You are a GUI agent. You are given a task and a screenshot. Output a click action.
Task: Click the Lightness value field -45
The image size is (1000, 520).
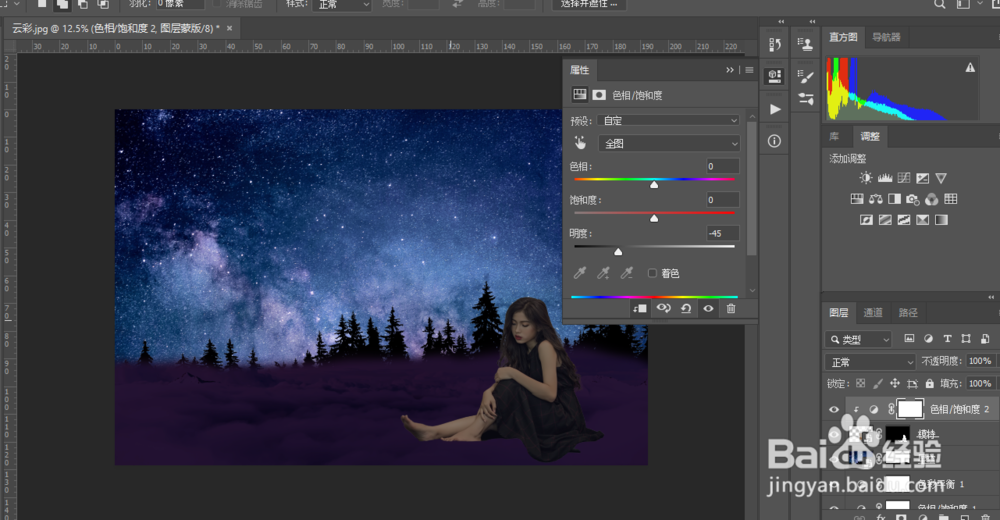723,234
